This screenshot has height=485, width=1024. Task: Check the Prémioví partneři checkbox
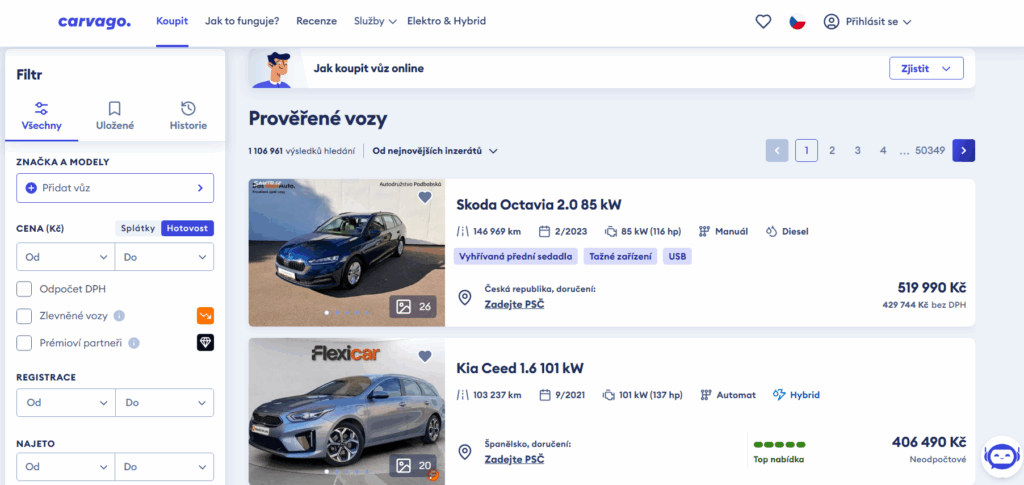(24, 343)
